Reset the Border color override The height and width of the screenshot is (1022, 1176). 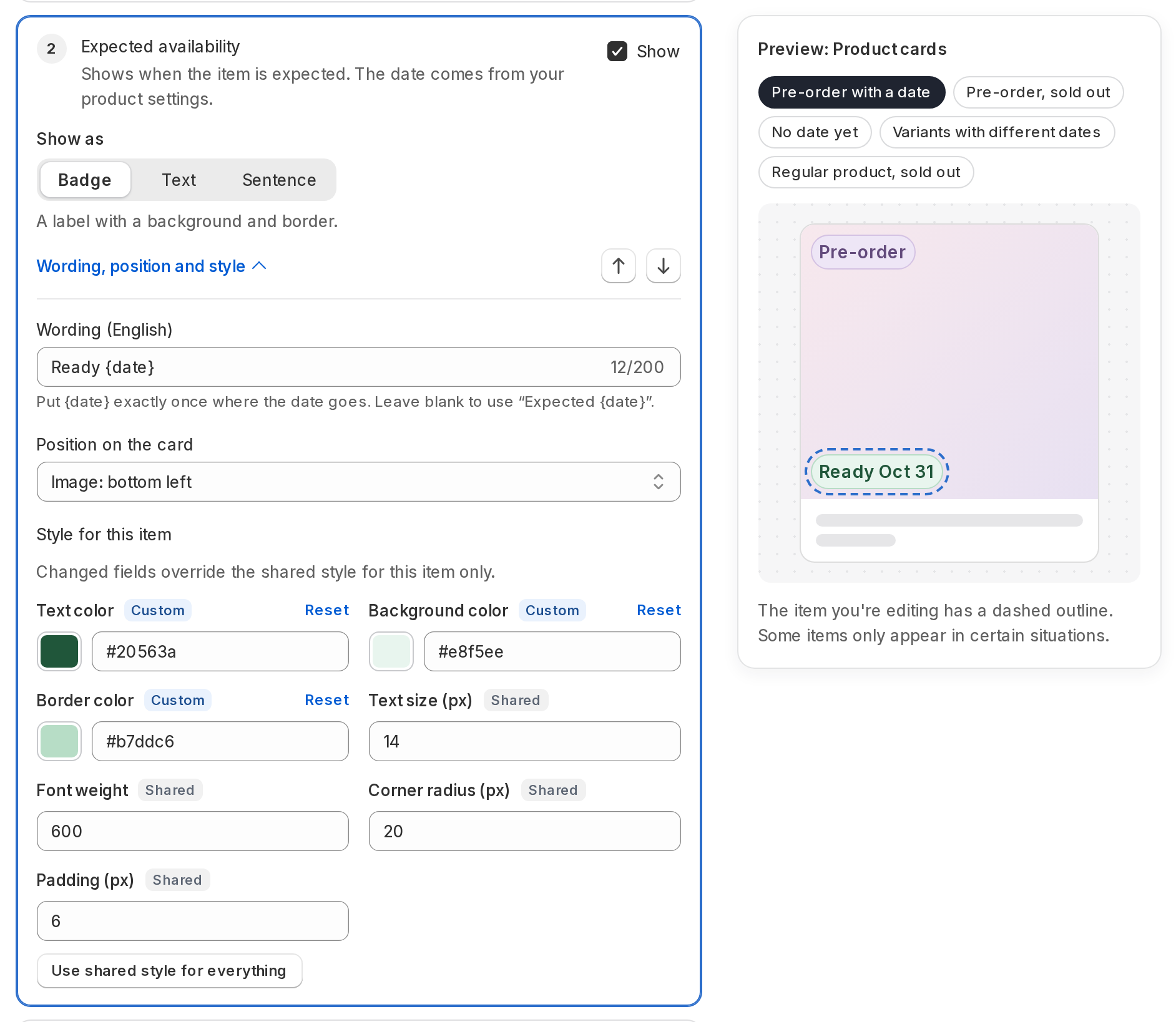326,700
